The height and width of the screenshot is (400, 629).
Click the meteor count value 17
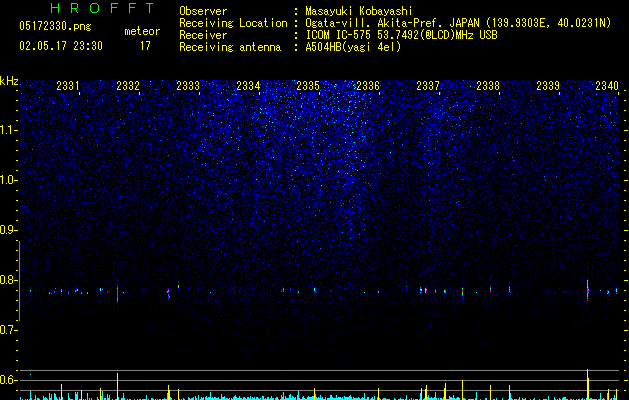[x=145, y=46]
